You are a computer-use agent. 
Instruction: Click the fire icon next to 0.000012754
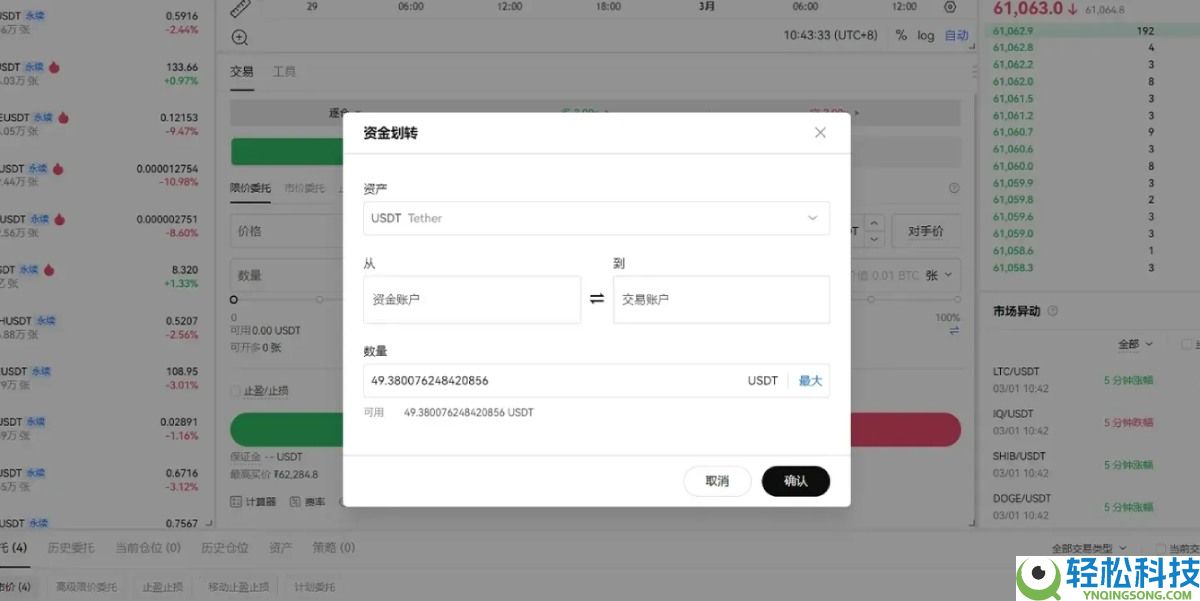(x=58, y=169)
